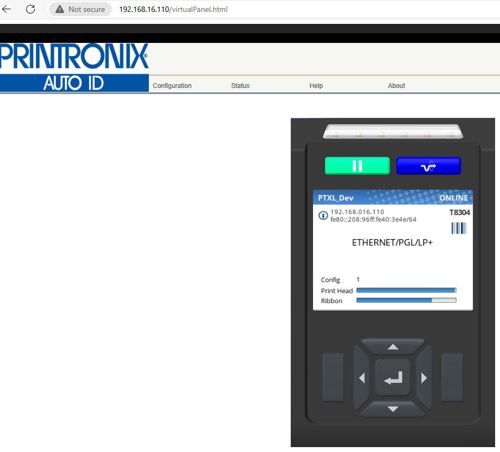The width and height of the screenshot is (500, 452).
Task: Click the Ribbon level bar
Action: (406, 300)
